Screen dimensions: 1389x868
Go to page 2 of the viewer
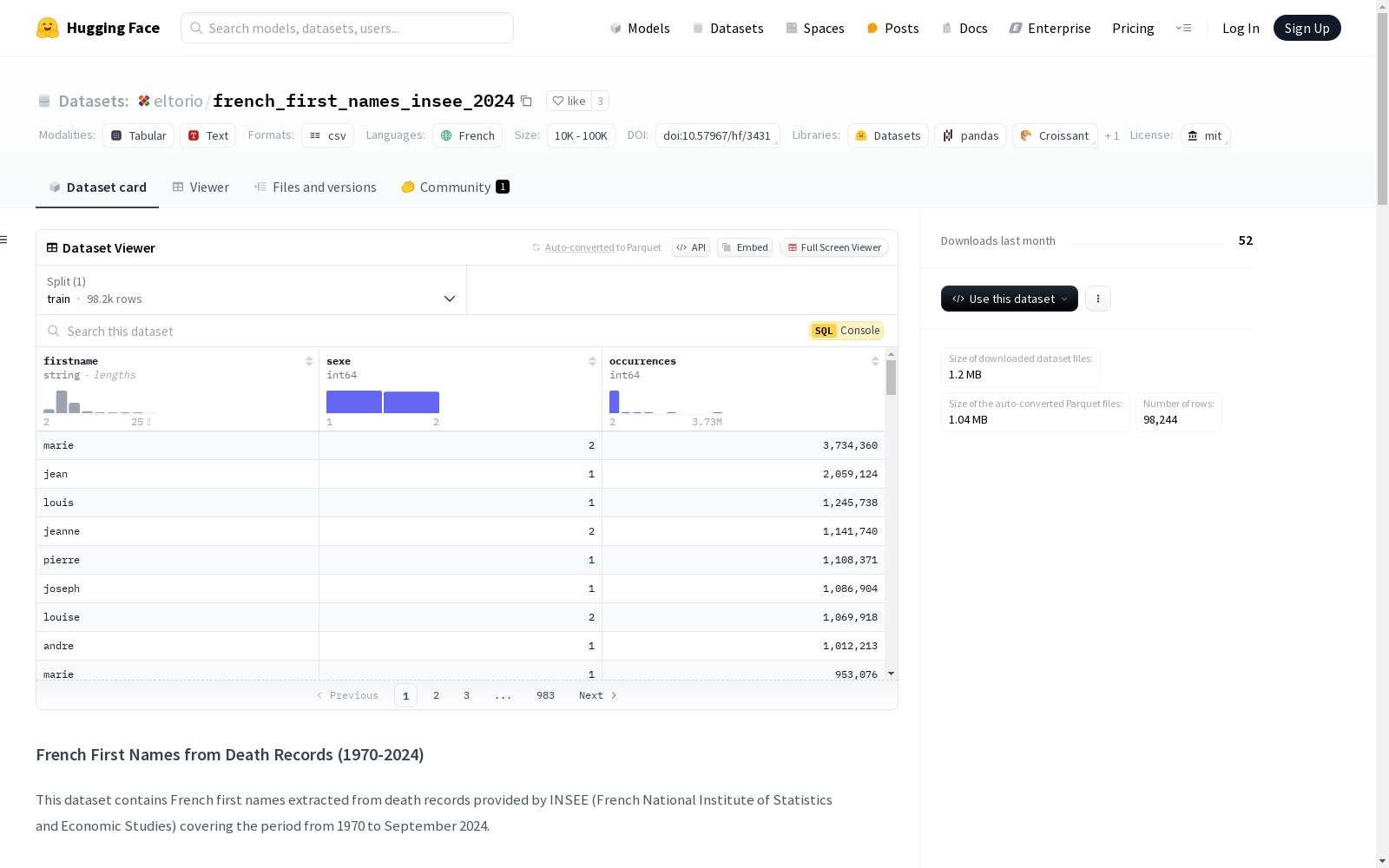[436, 695]
